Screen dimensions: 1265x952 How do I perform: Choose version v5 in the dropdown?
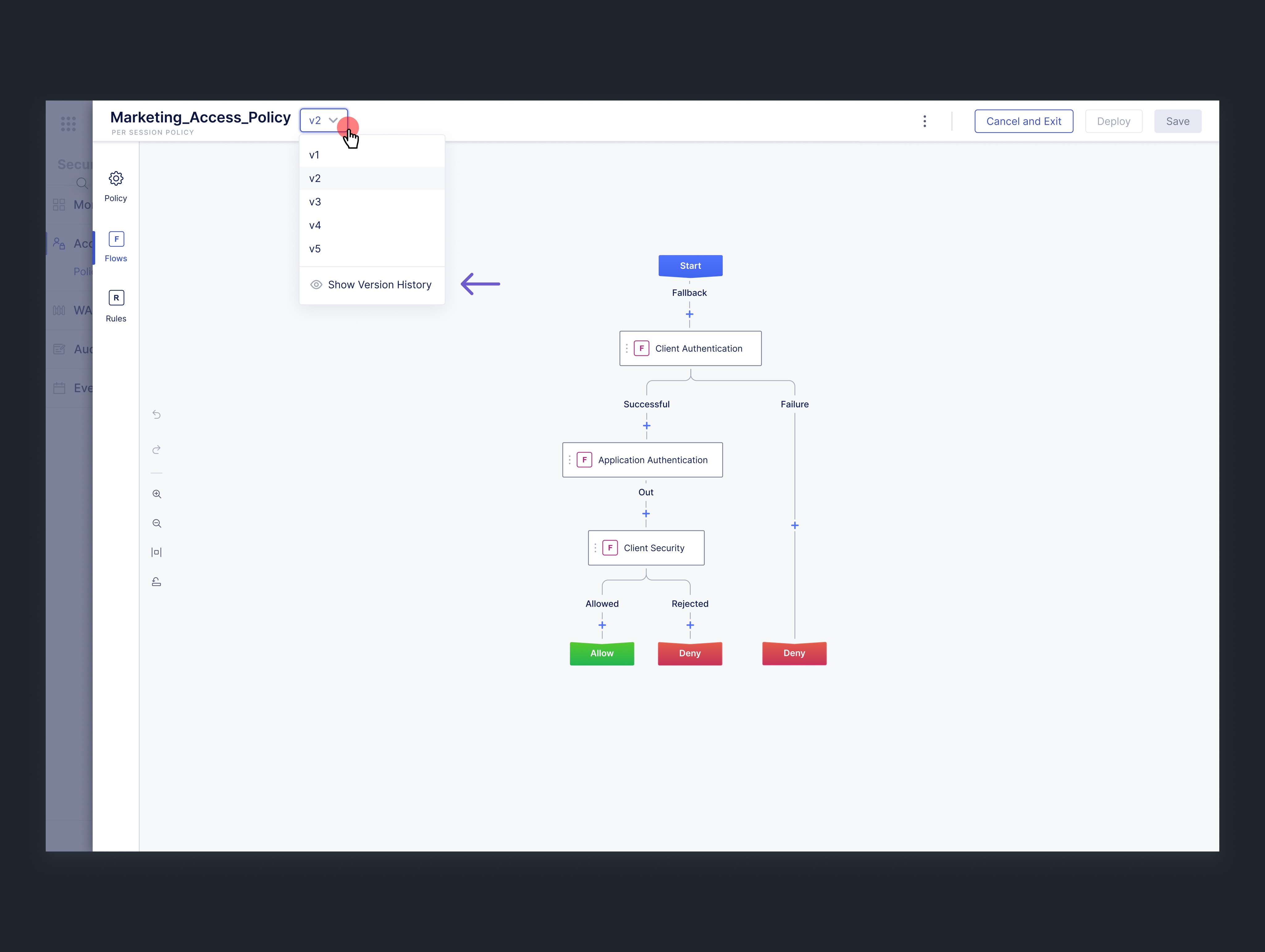tap(315, 249)
